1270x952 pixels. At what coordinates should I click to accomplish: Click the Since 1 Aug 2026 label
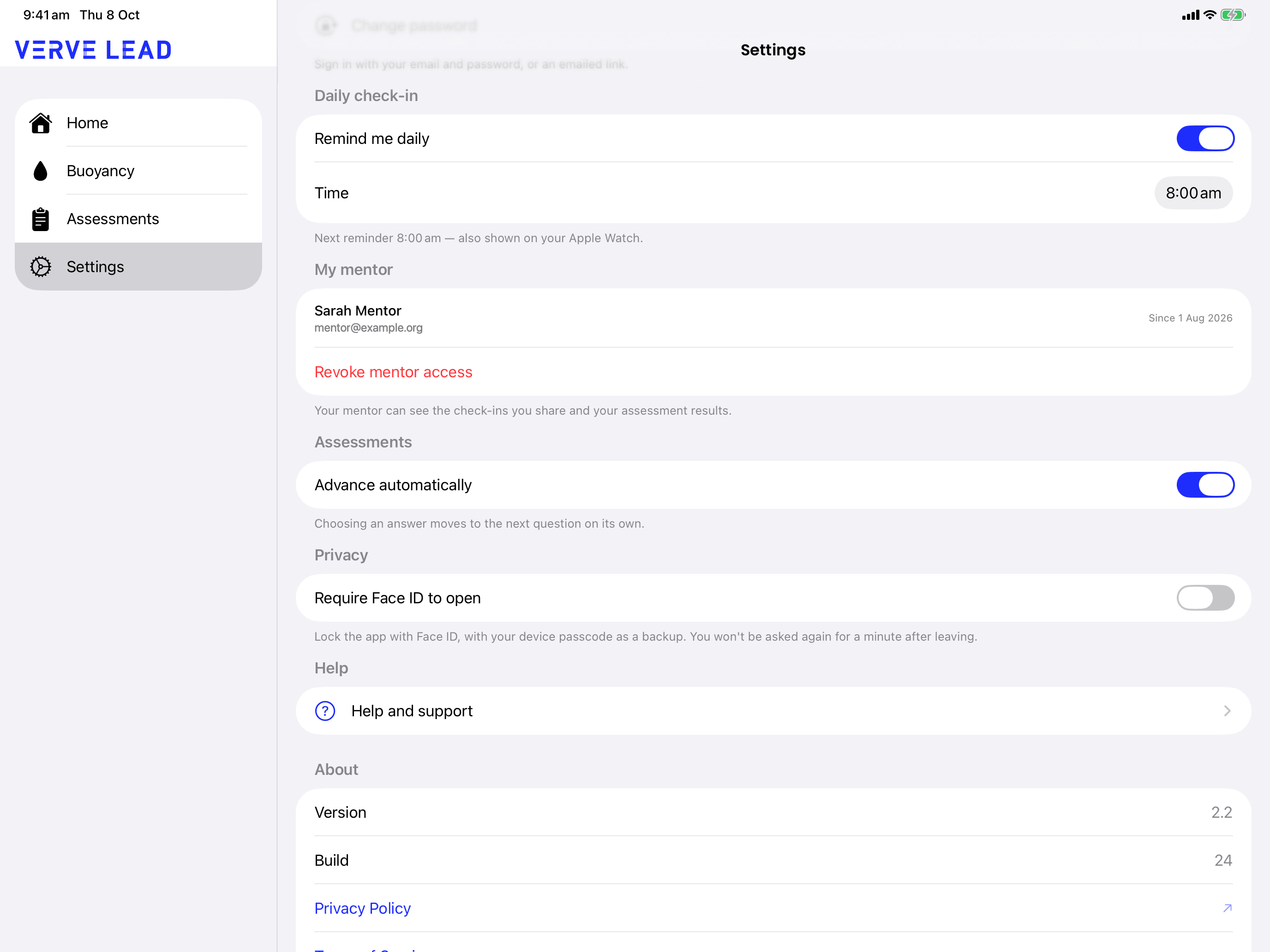[x=1190, y=318]
